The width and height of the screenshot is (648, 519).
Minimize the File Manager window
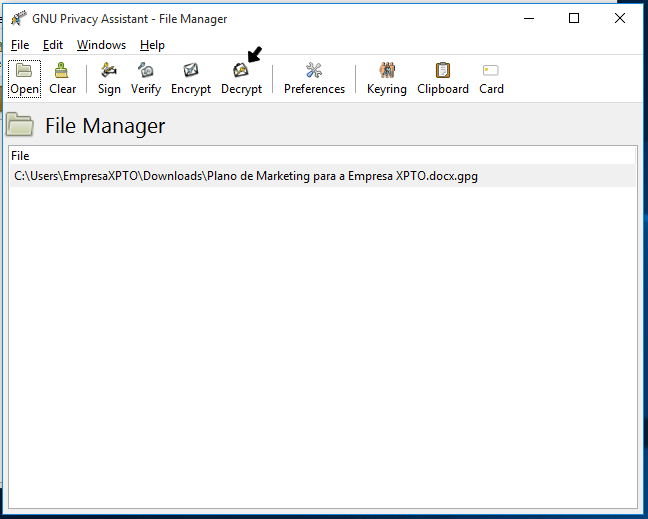pos(529,19)
